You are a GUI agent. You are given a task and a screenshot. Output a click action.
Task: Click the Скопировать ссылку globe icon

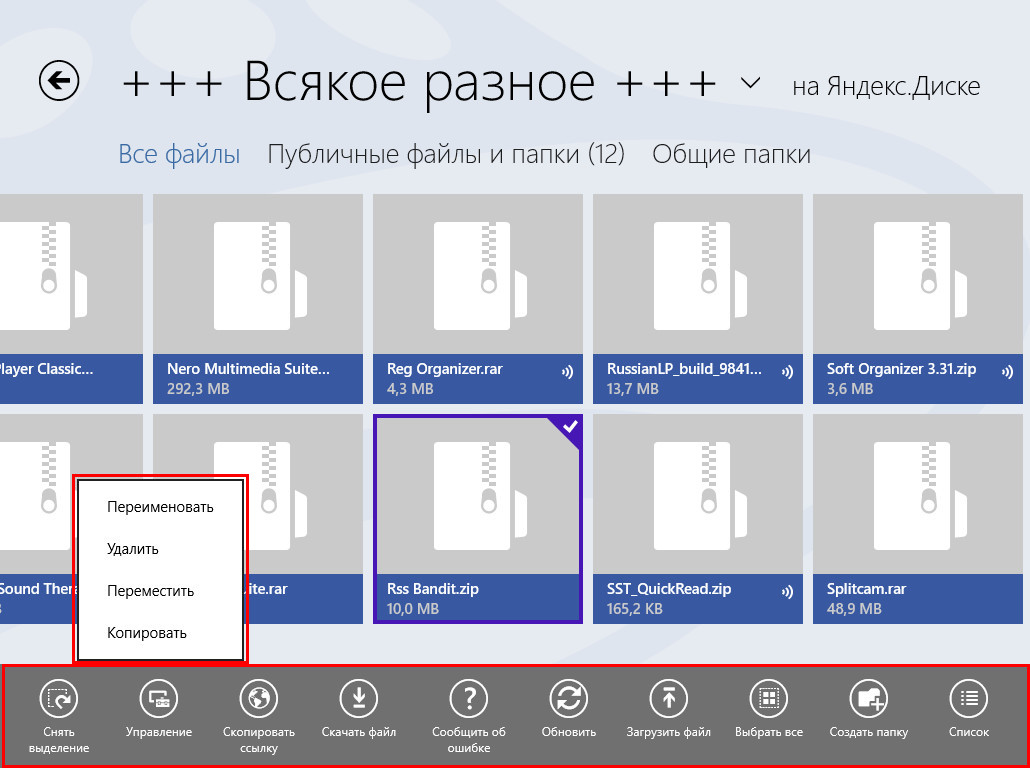(259, 698)
